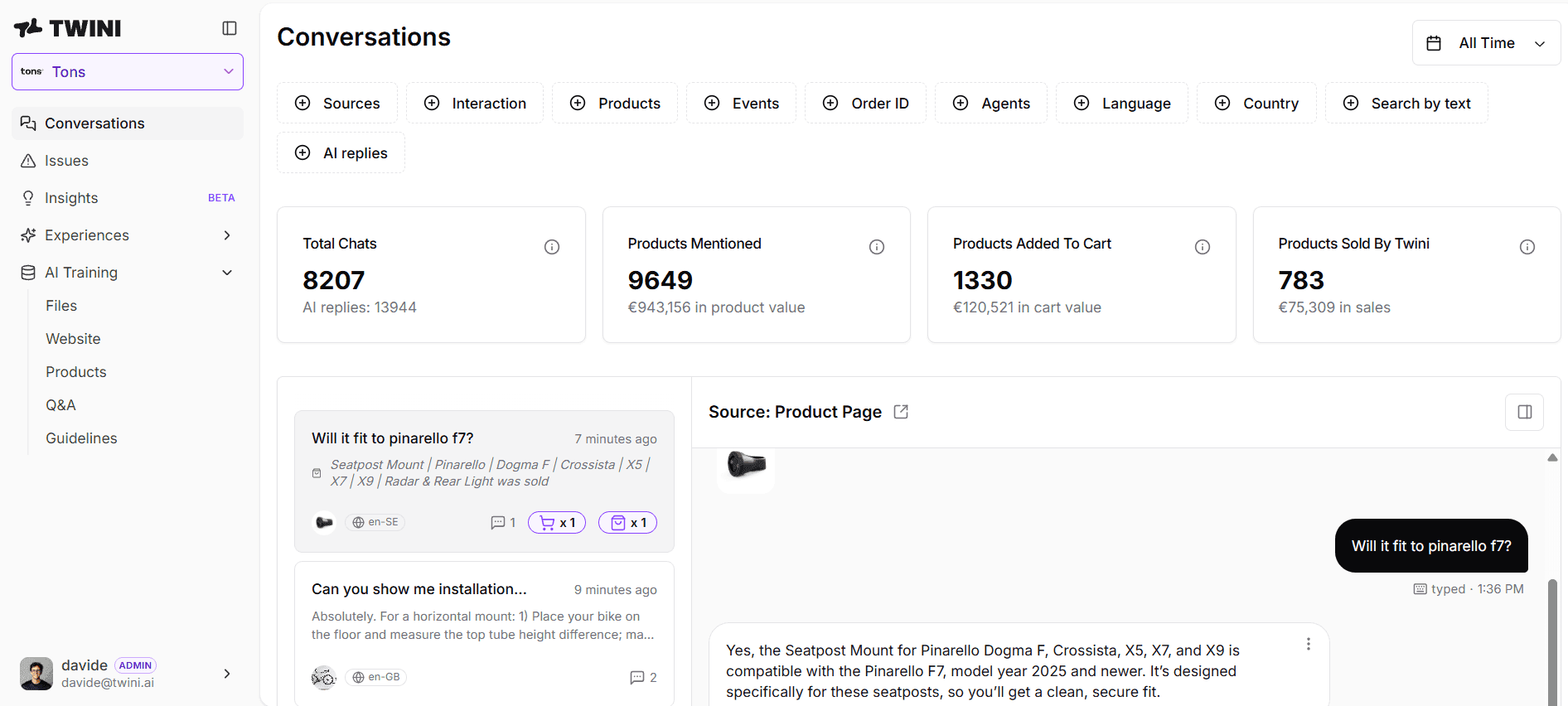Image resolution: width=1568 pixels, height=706 pixels.
Task: Open Files under AI Training
Action: click(61, 306)
